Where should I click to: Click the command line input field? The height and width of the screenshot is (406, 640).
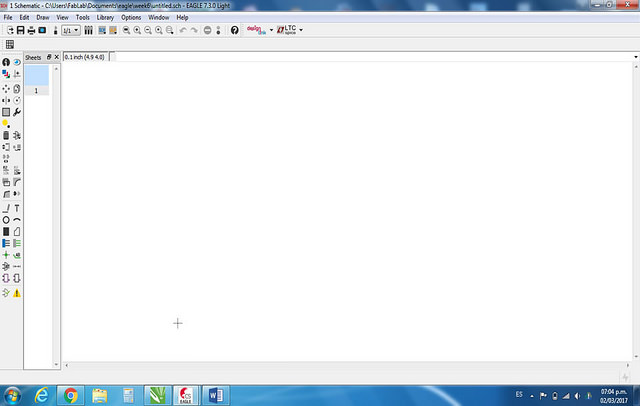[373, 57]
